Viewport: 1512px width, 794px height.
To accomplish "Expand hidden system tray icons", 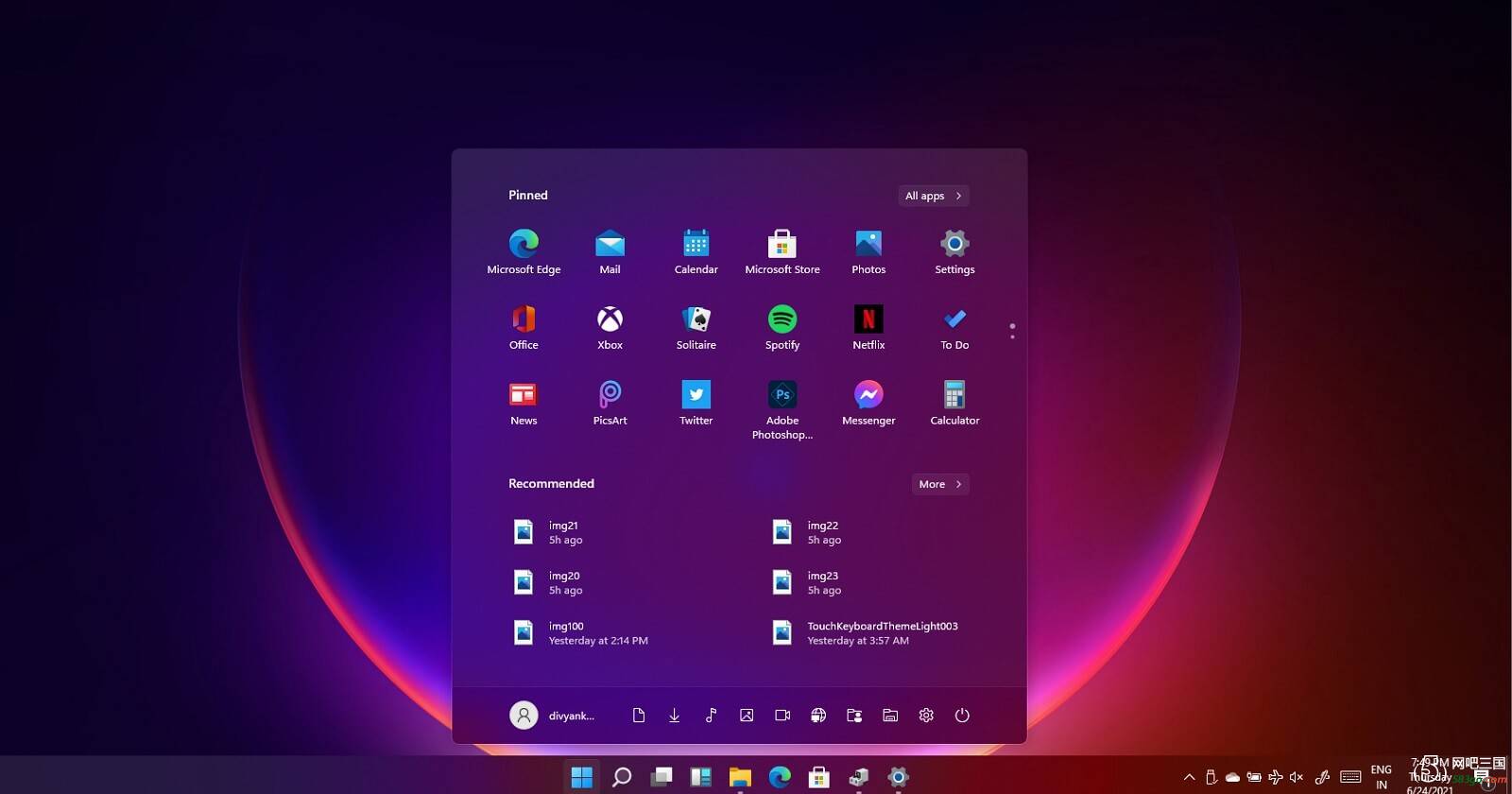I will click(x=1189, y=777).
